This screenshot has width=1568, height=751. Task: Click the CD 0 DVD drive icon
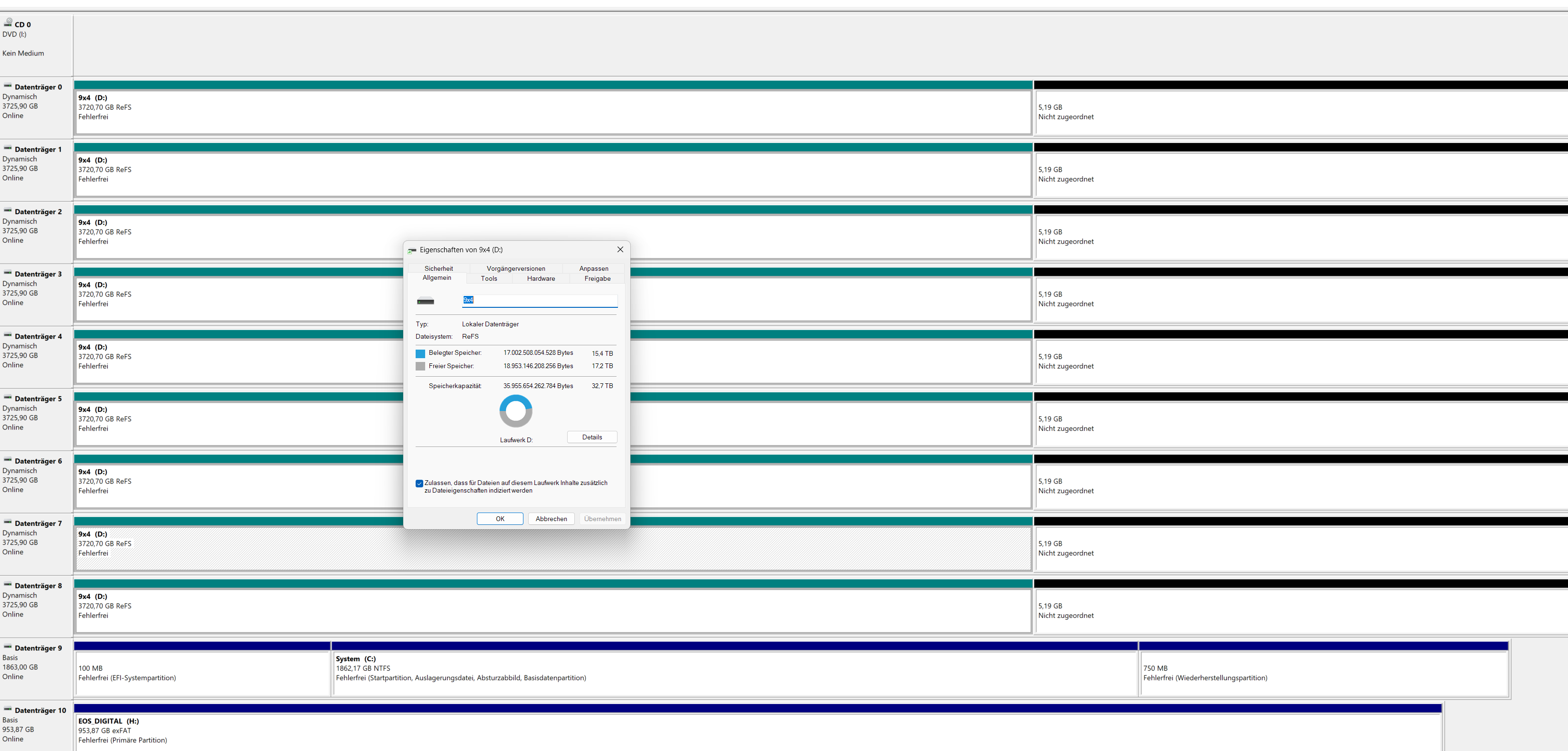(8, 22)
